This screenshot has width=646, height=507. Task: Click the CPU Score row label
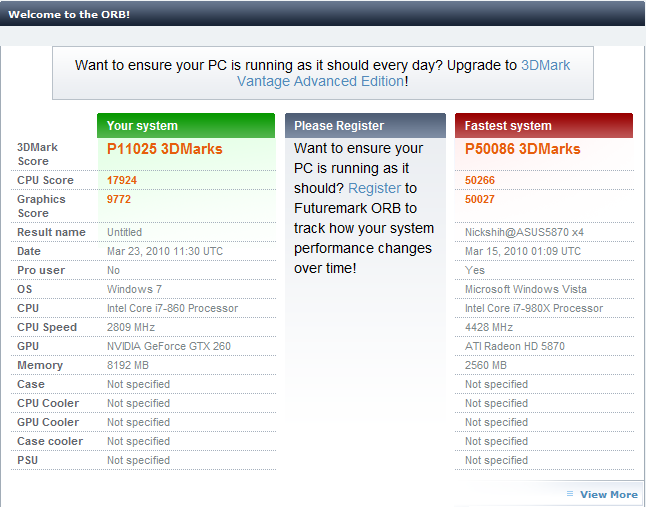click(x=45, y=180)
